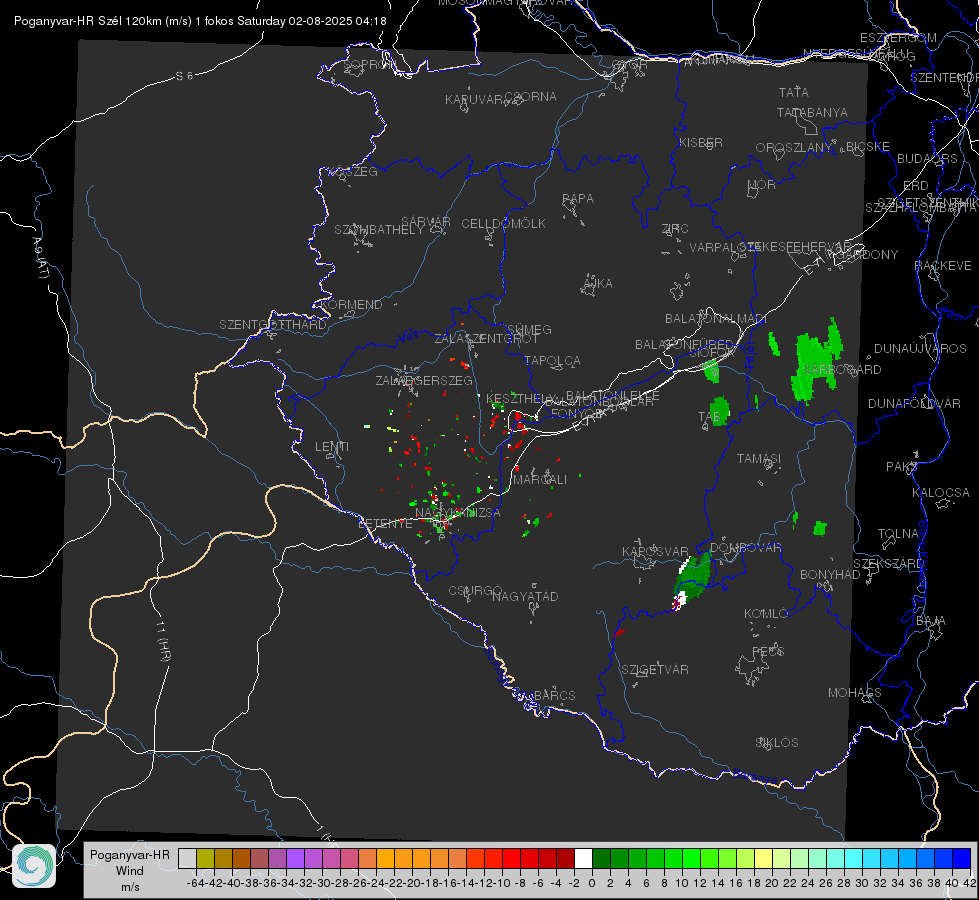Select the SZENTGOTTHÁRD label
The height and width of the screenshot is (900, 979).
coord(273,325)
